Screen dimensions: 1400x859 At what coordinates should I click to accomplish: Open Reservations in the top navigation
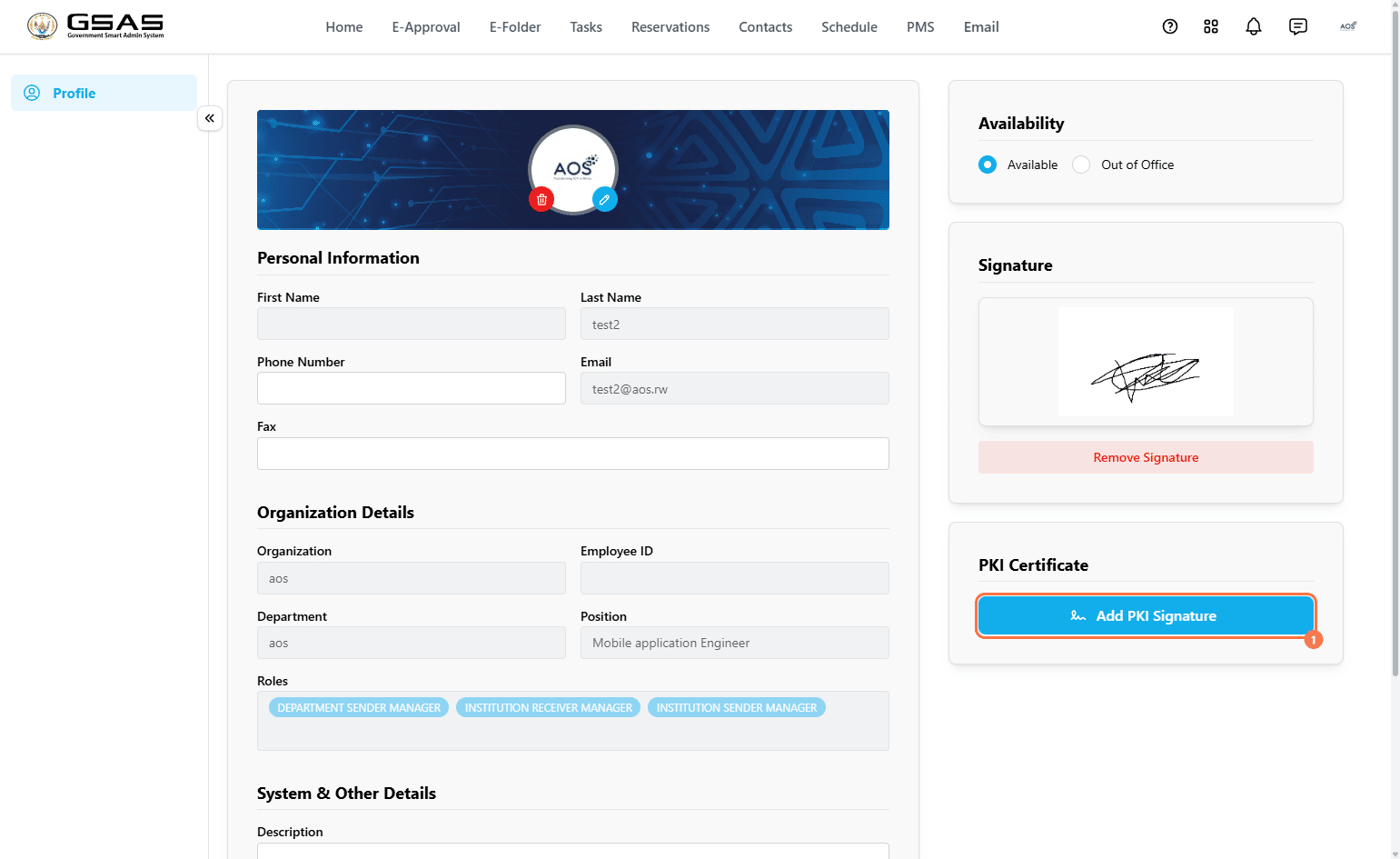pyautogui.click(x=670, y=27)
